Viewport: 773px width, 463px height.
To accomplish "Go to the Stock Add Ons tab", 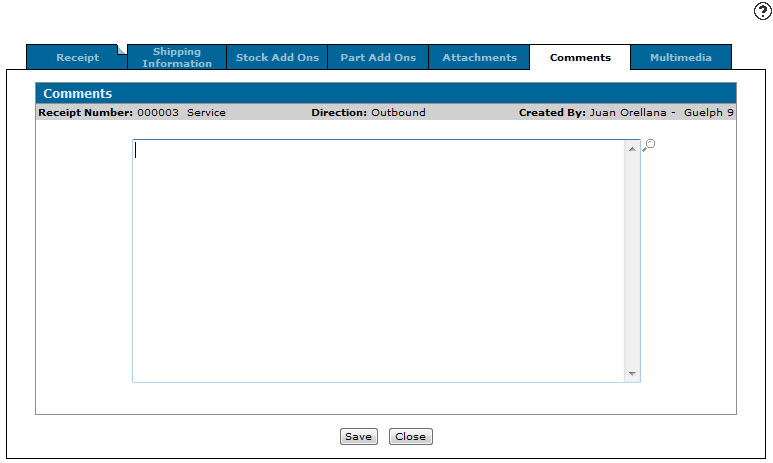I will coord(277,57).
